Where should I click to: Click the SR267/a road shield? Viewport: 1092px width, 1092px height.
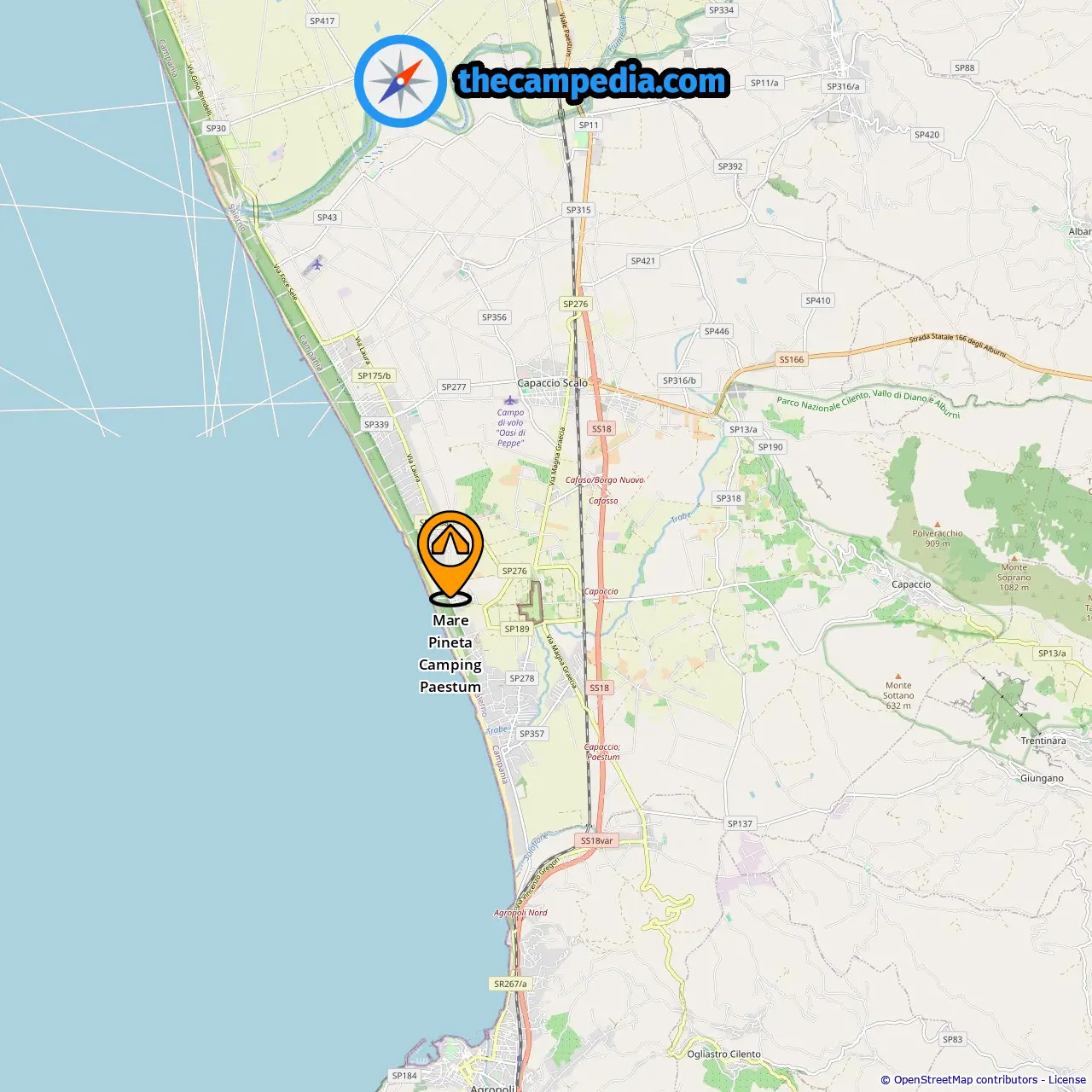pos(510,984)
